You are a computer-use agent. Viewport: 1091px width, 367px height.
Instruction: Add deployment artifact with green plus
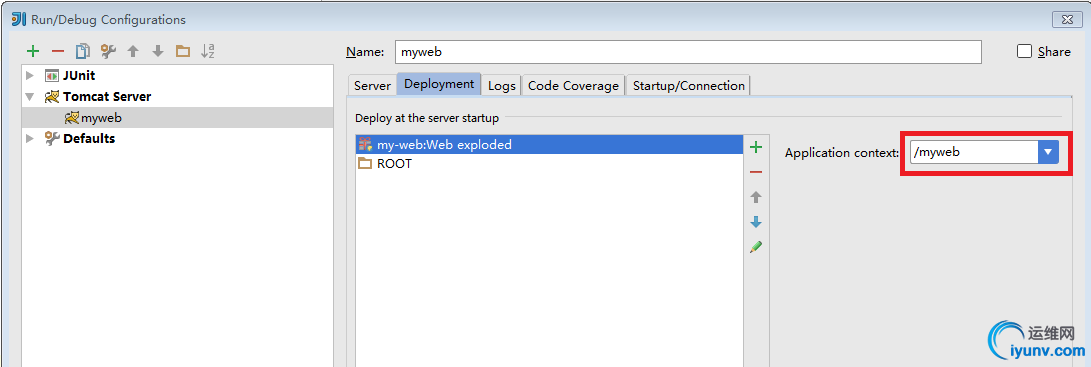coord(756,147)
